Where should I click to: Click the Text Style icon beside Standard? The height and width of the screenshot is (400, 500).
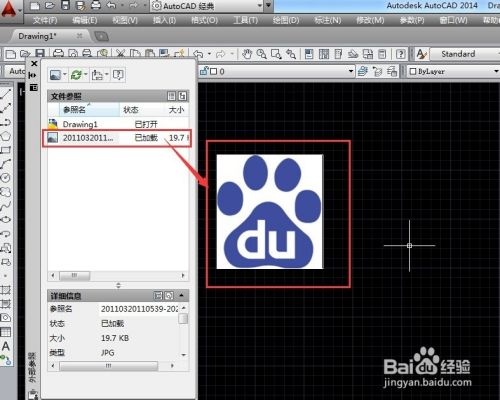pyautogui.click(x=422, y=54)
